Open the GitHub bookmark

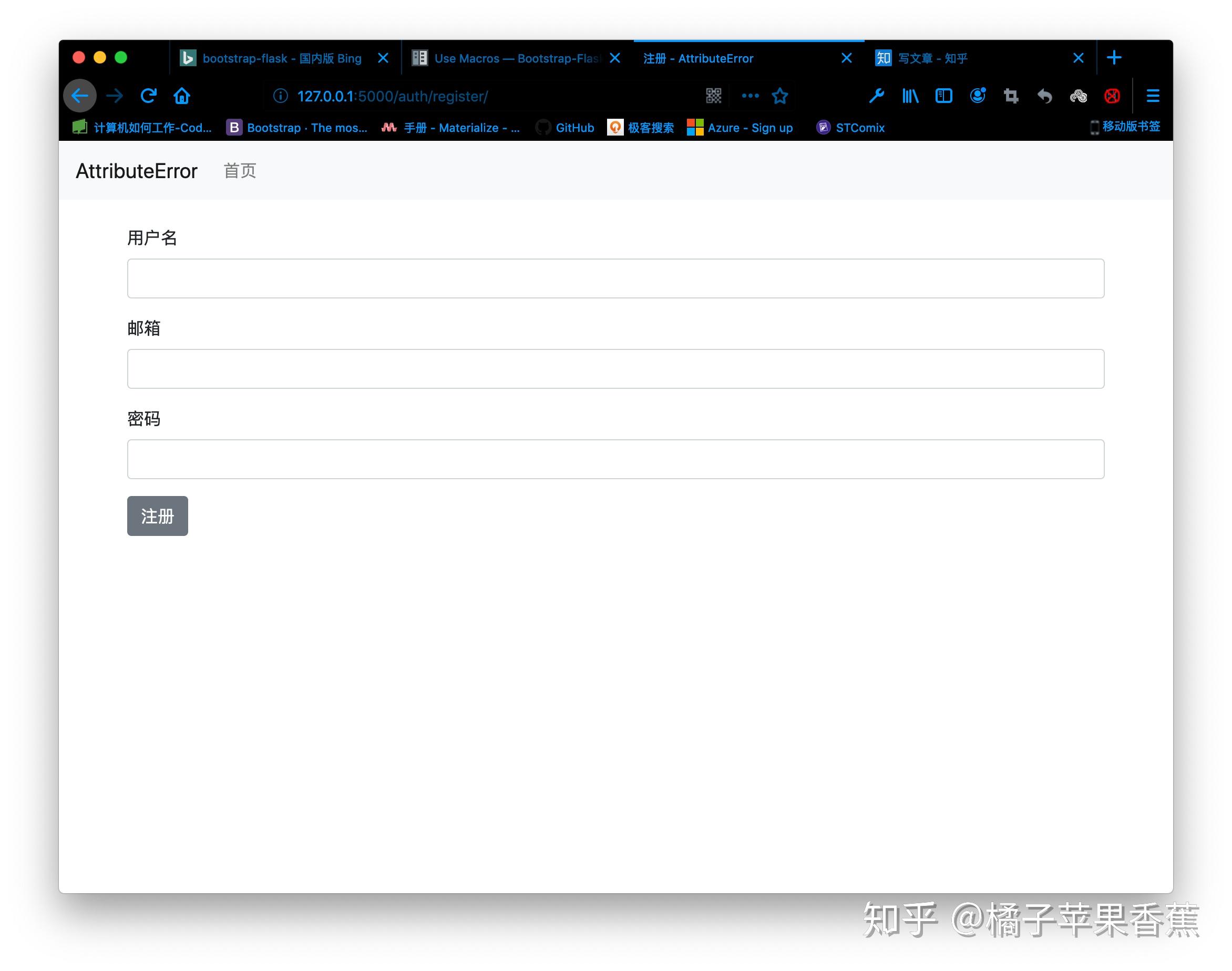click(574, 127)
